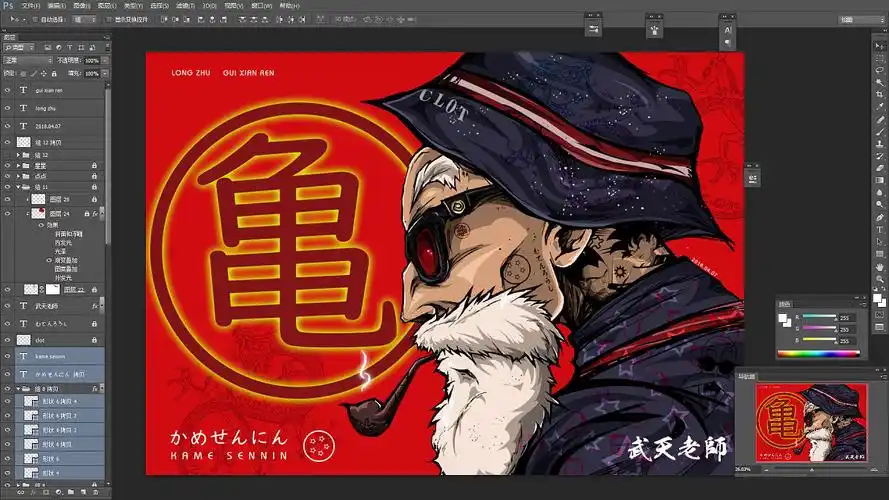Viewport: 889px width, 500px height.
Task: Open the 正常 blend mode dropdown
Action: tap(28, 60)
